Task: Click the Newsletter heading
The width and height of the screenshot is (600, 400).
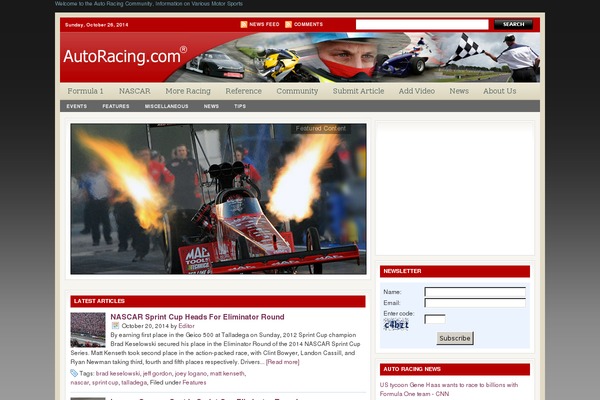Action: pos(402,271)
